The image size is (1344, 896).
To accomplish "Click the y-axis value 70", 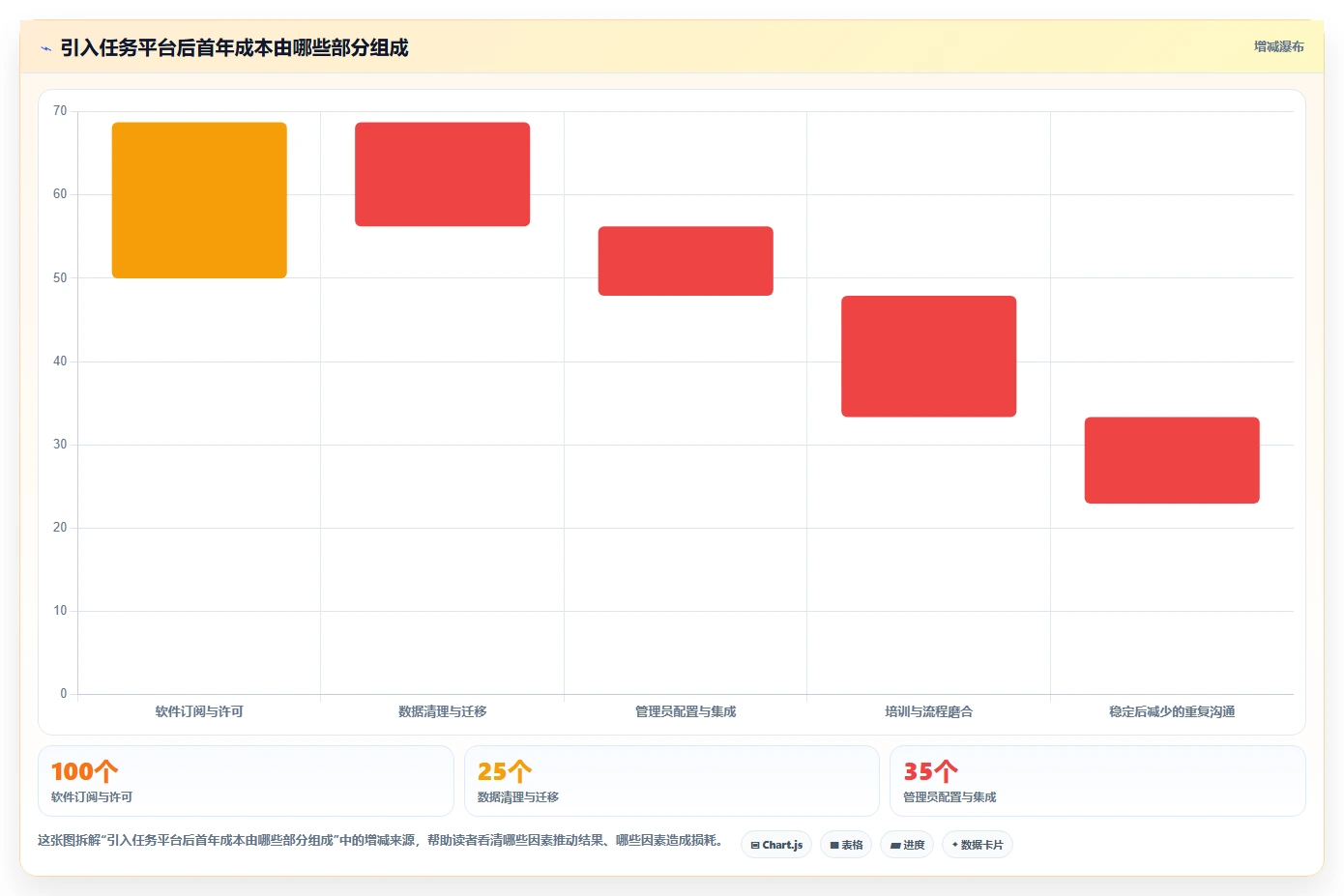I will click(x=60, y=111).
